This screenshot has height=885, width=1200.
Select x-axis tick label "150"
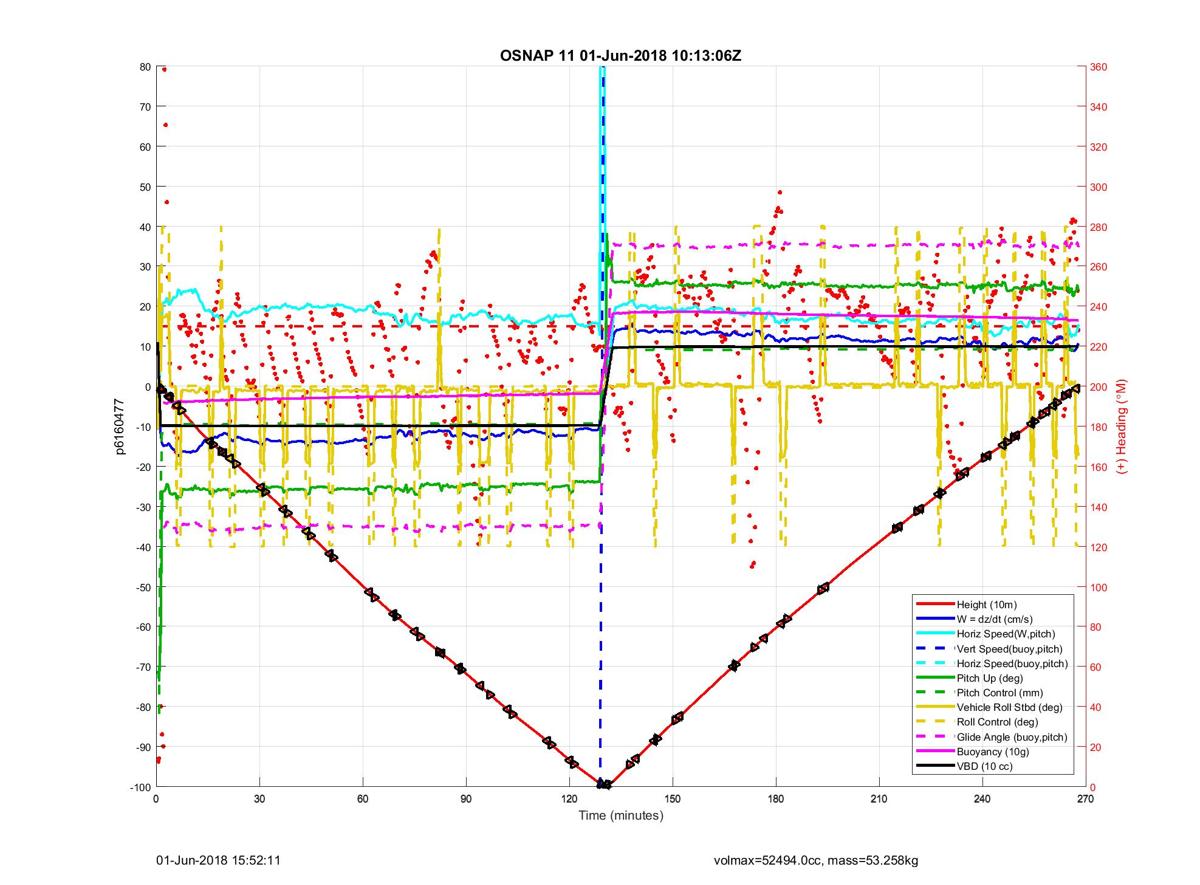point(673,798)
